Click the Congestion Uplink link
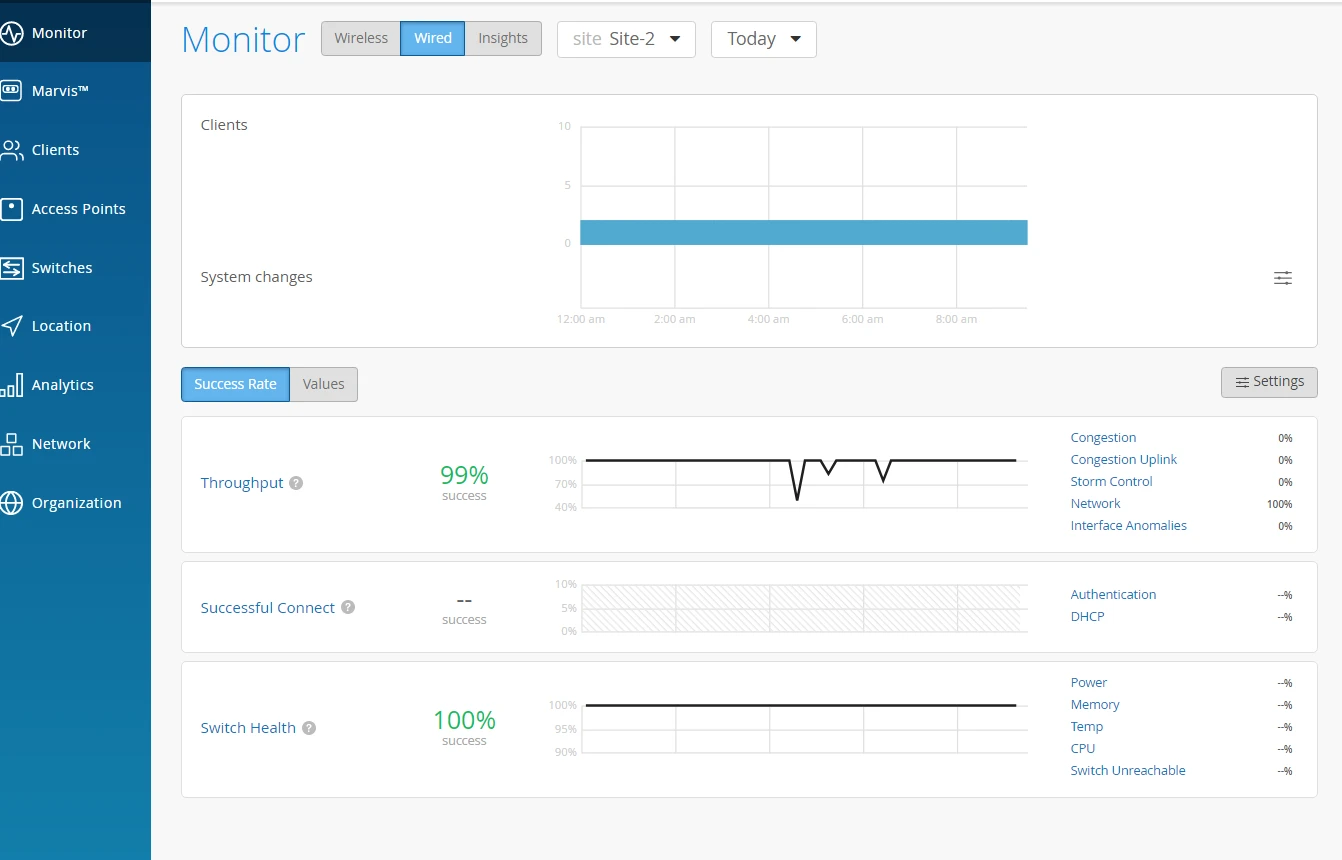This screenshot has height=860, width=1342. tap(1123, 459)
